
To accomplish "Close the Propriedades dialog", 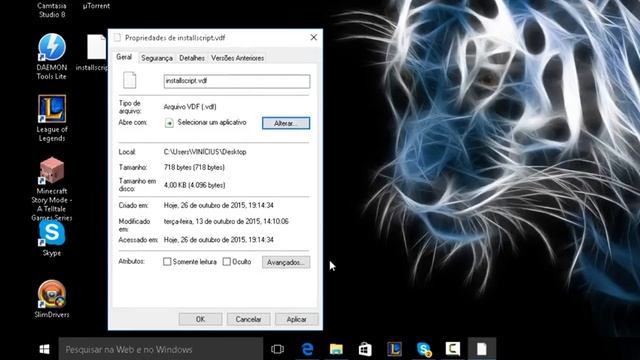I will 313,38.
